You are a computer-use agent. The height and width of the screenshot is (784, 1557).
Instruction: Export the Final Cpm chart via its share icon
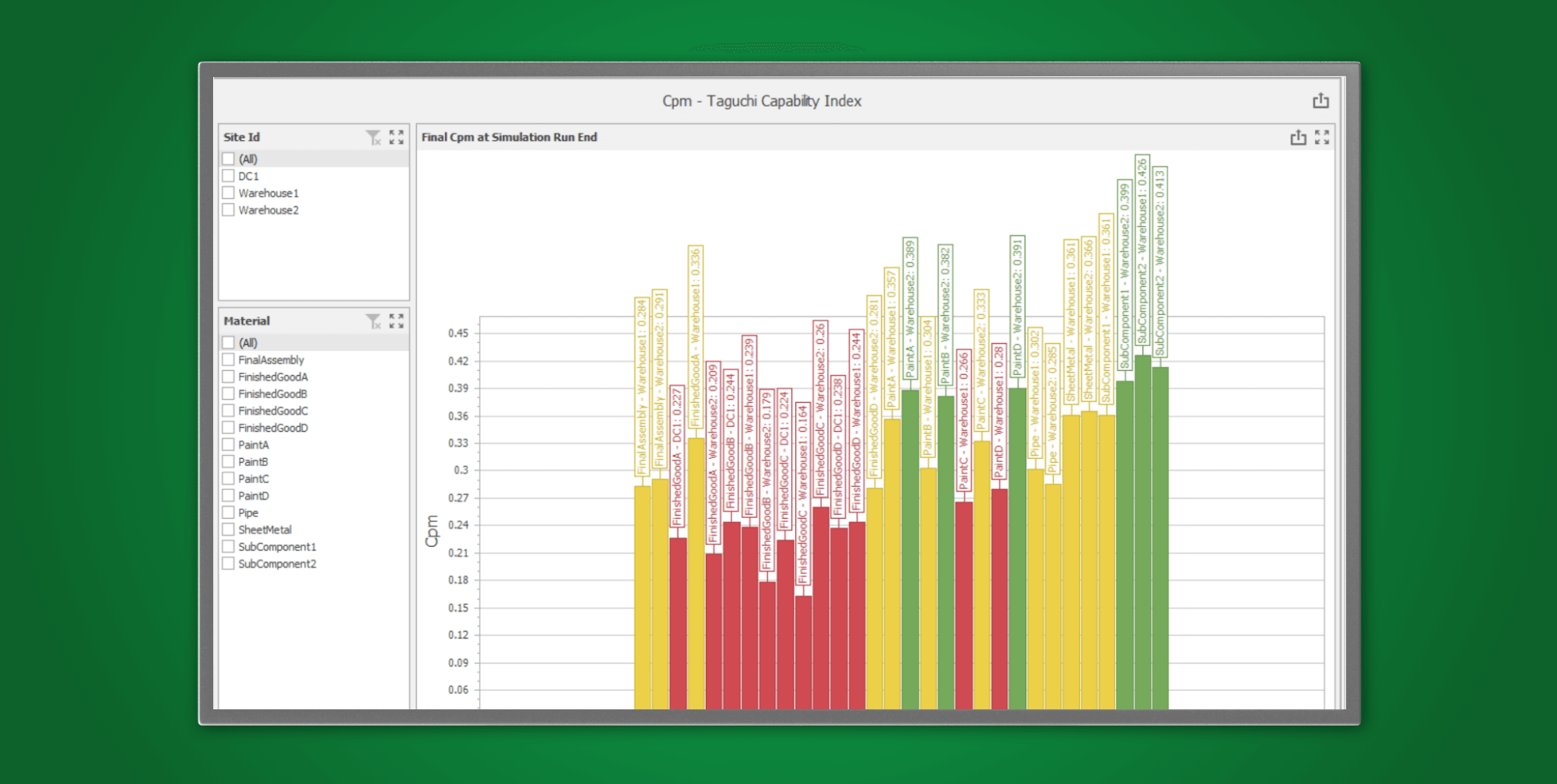[1298, 137]
